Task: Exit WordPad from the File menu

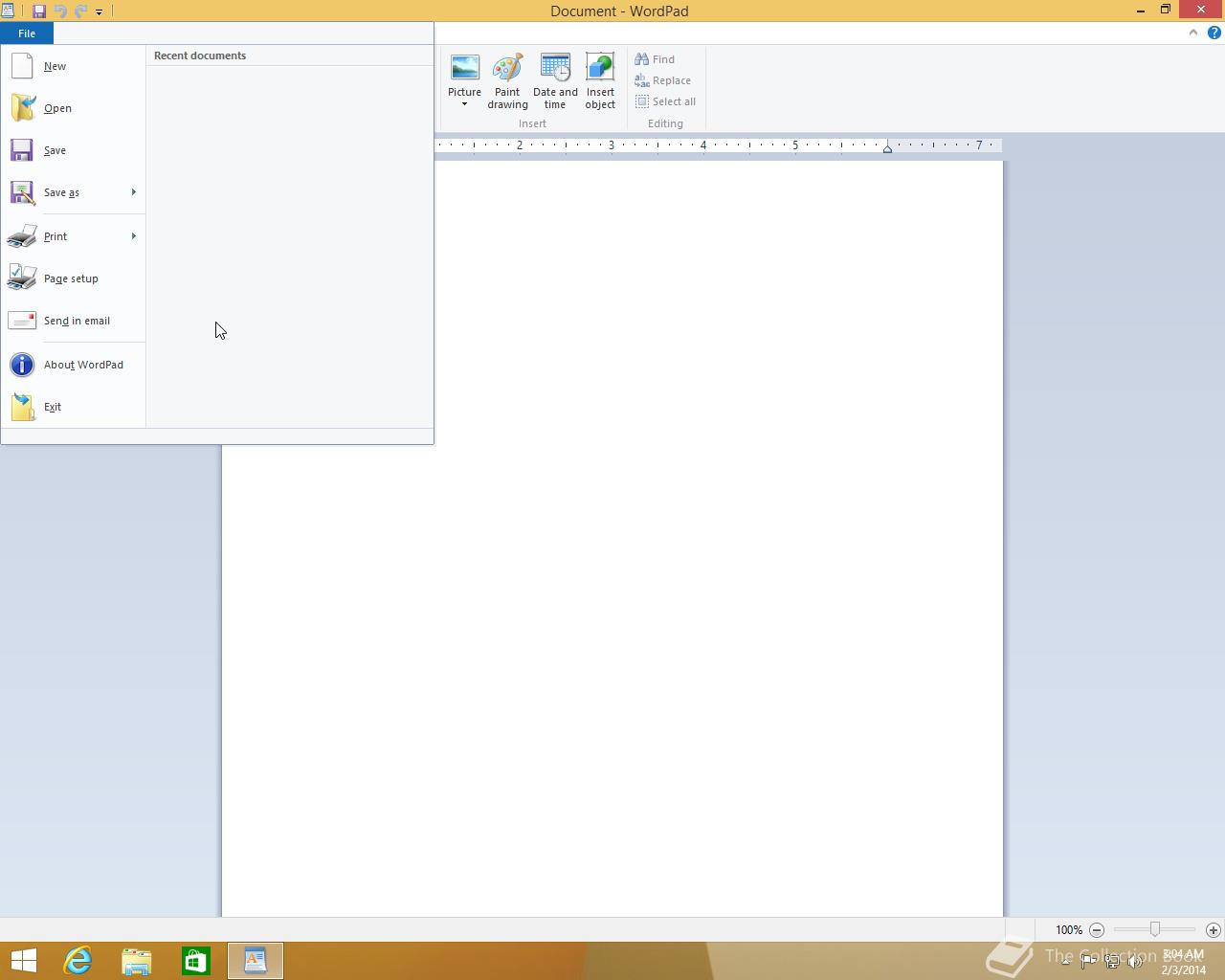Action: 74,407
